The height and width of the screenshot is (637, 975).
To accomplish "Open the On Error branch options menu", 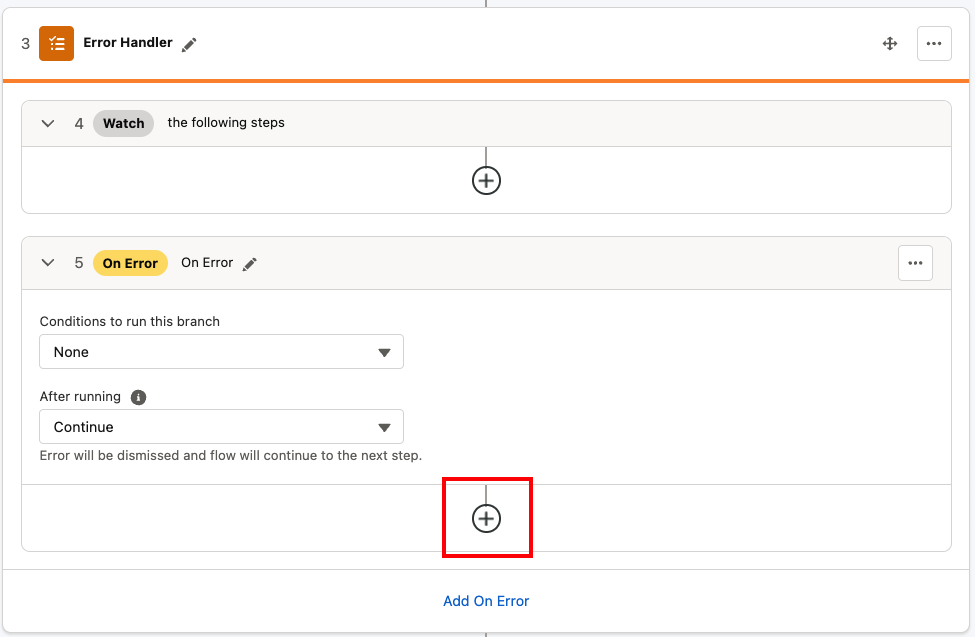I will pyautogui.click(x=915, y=263).
